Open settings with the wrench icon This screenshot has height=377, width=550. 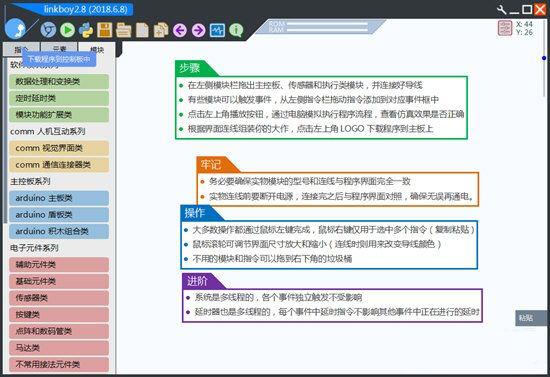502,9
